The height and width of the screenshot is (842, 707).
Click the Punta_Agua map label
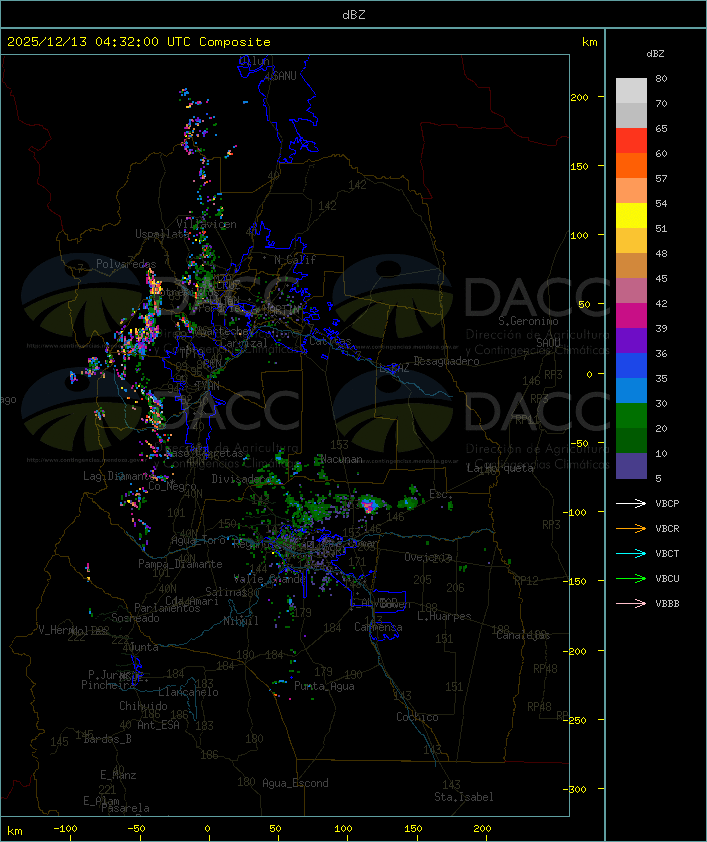(324, 686)
